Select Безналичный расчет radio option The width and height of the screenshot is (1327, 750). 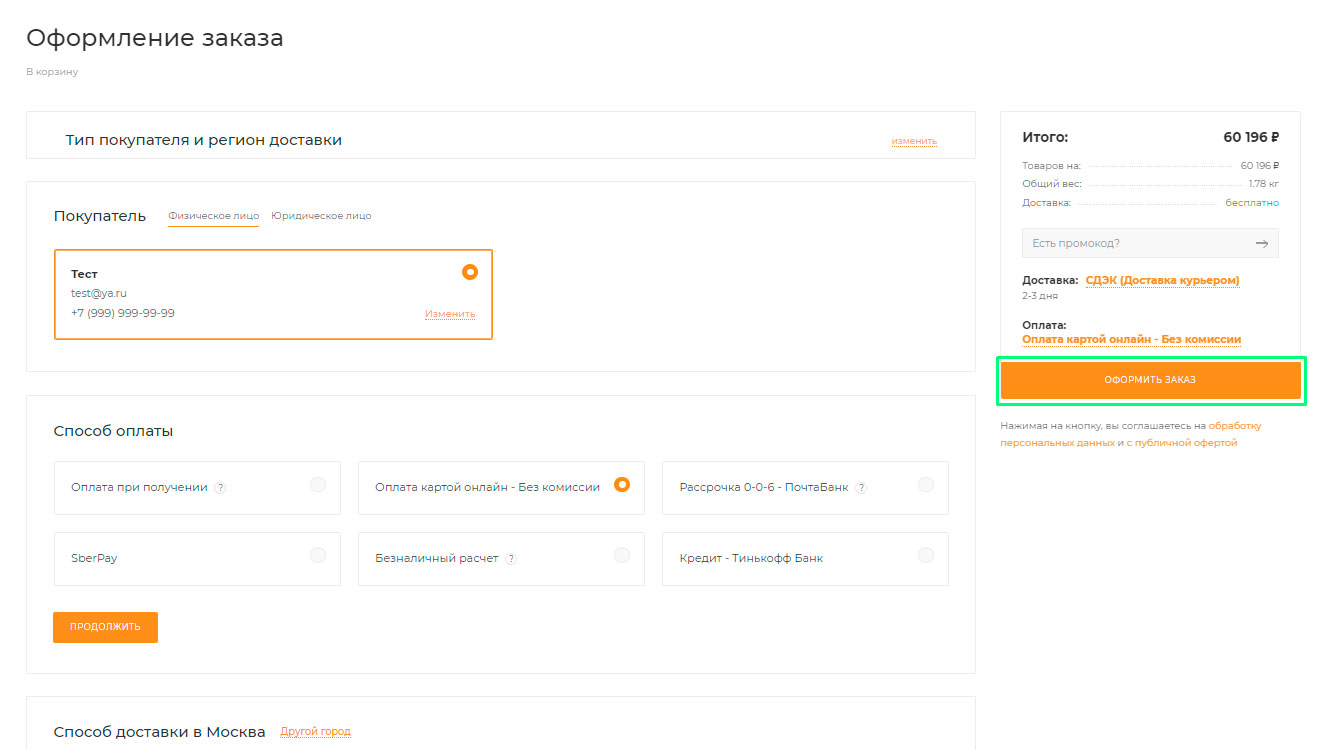point(622,556)
